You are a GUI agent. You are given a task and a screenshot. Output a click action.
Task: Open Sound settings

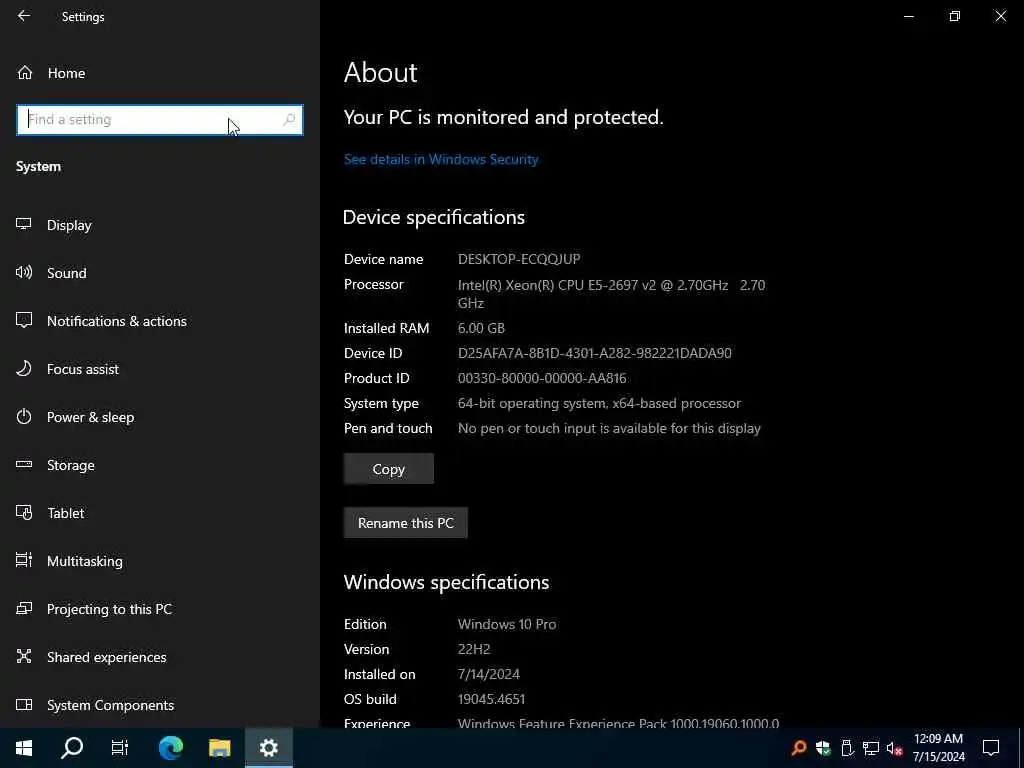tap(67, 273)
